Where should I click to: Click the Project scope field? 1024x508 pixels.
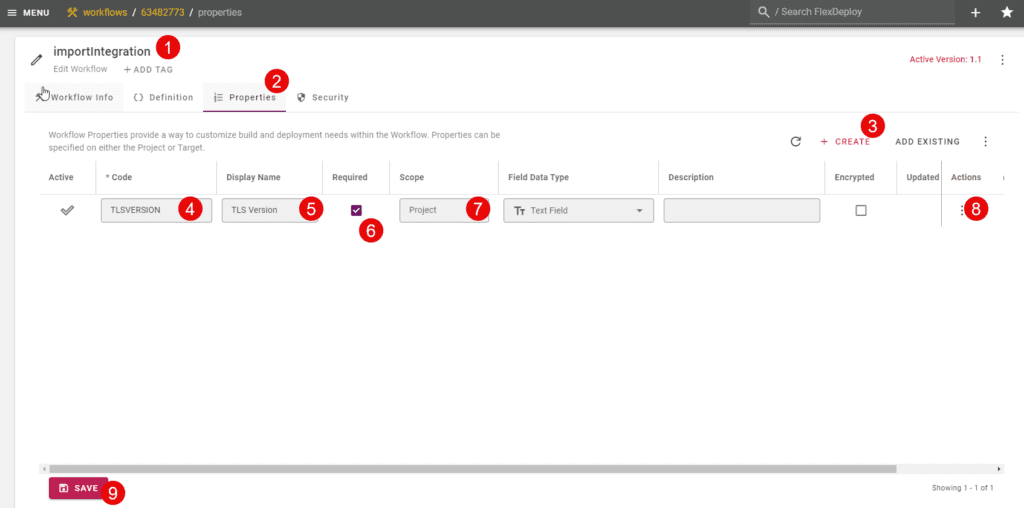pyautogui.click(x=444, y=210)
